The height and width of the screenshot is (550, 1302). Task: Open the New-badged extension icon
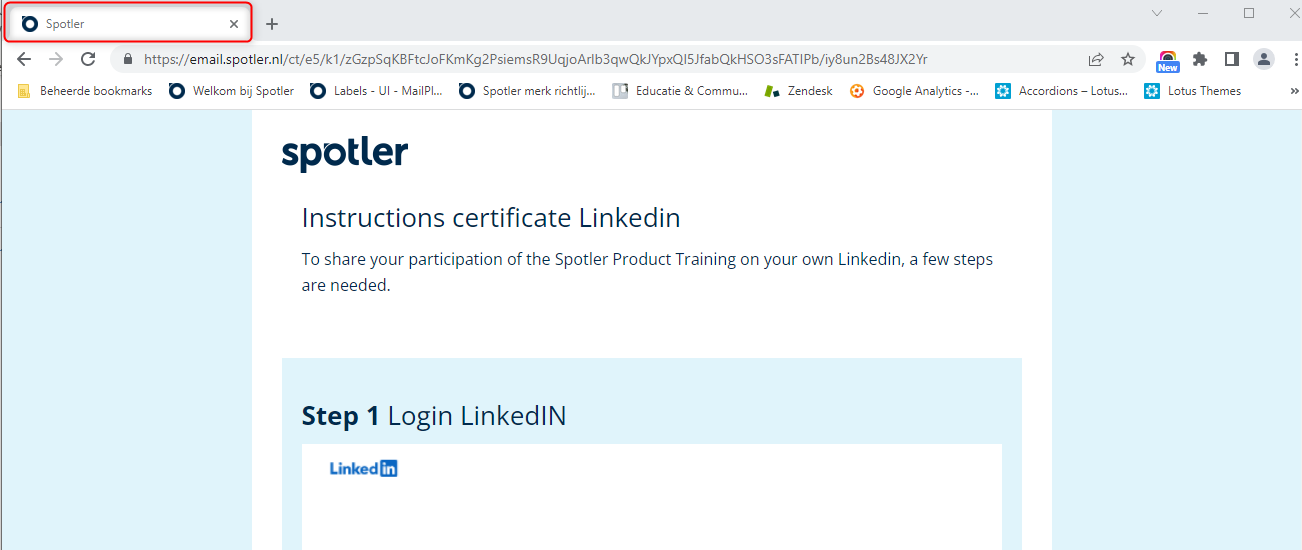pos(1168,61)
